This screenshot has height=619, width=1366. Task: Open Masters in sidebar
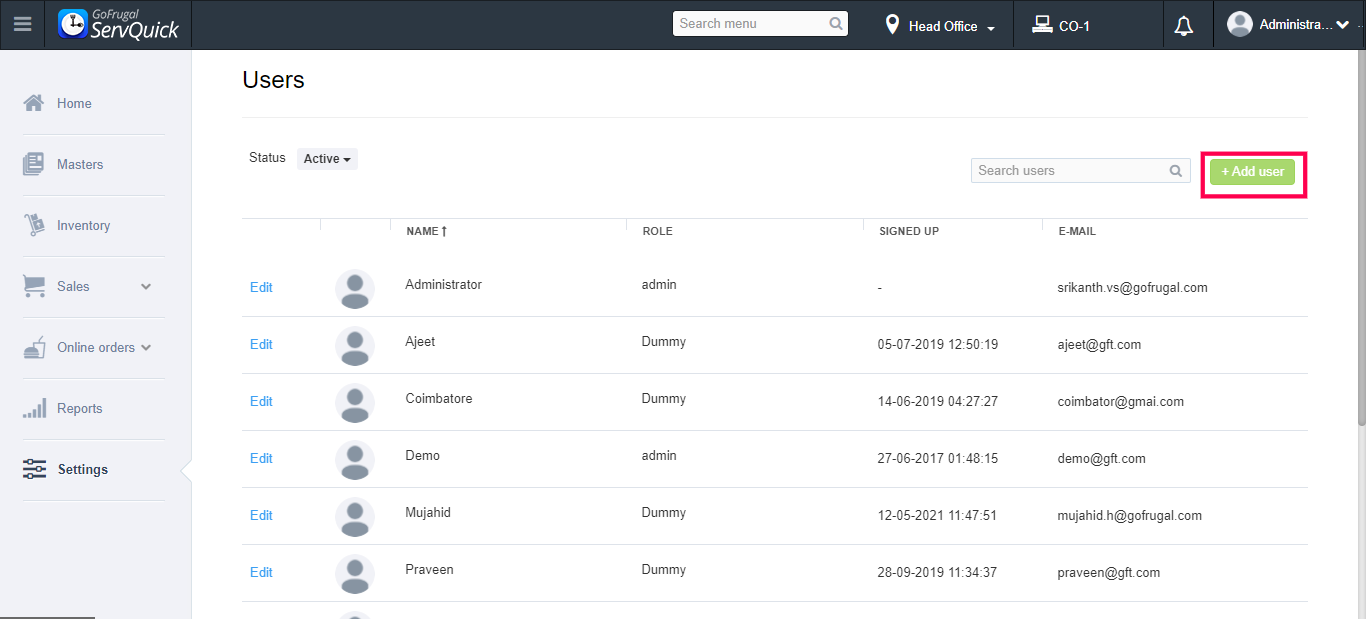click(x=80, y=164)
